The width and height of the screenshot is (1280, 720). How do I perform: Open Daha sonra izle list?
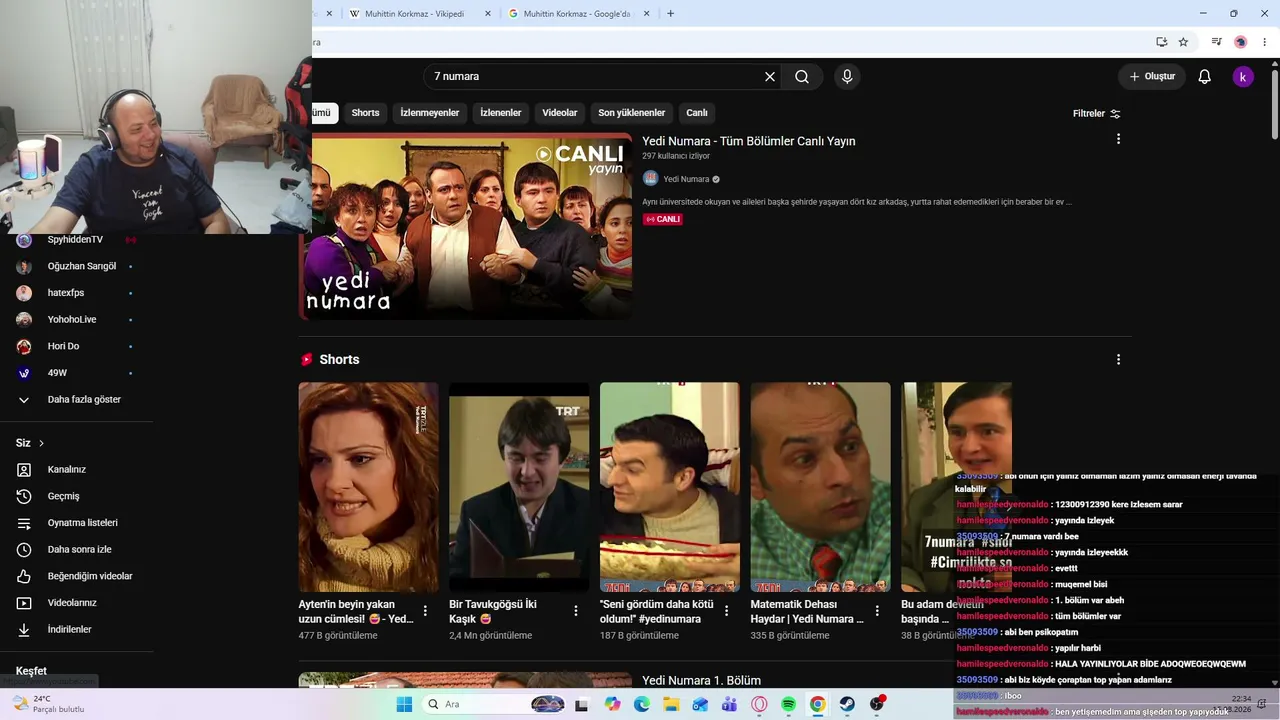click(78, 549)
